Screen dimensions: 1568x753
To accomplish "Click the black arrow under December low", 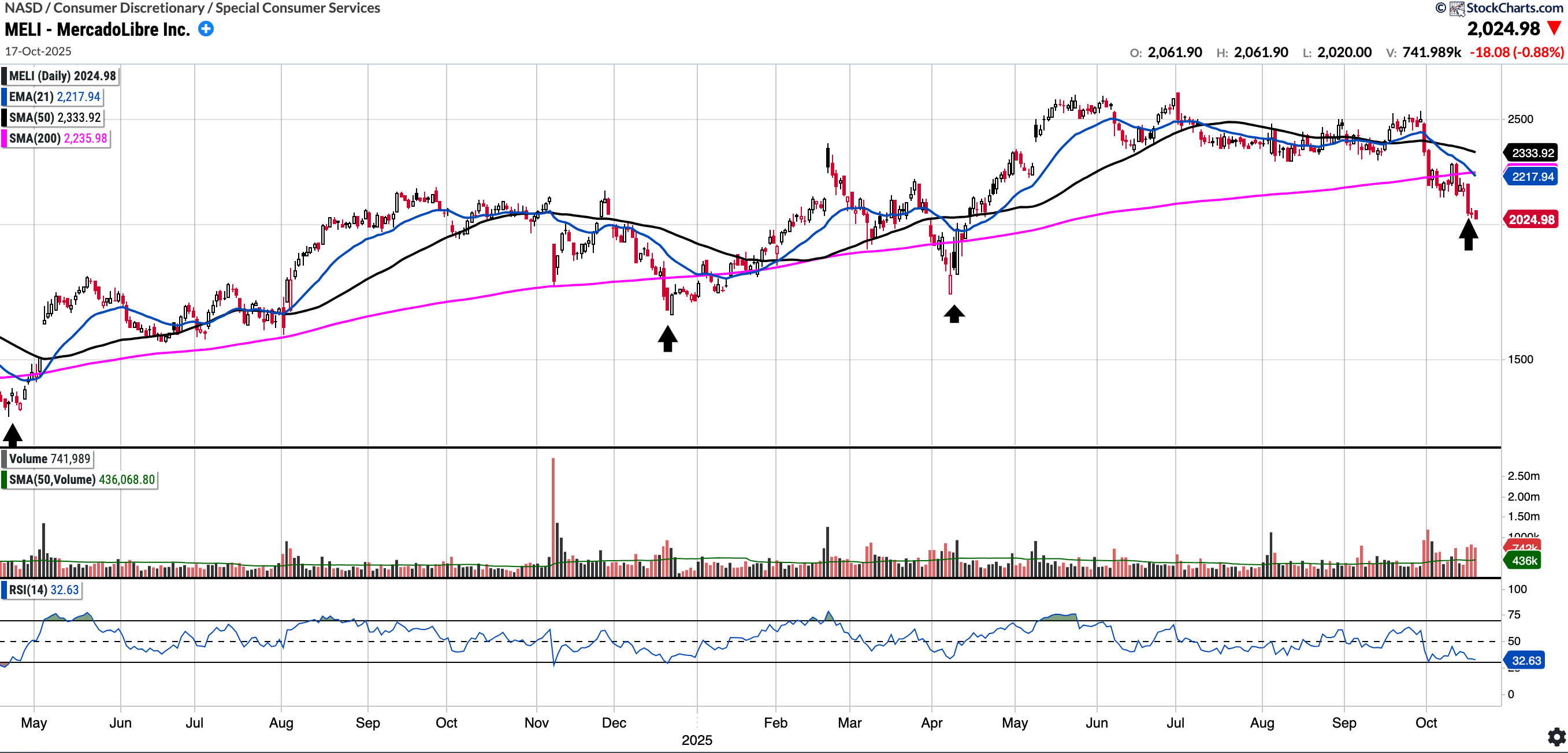I will pos(668,338).
